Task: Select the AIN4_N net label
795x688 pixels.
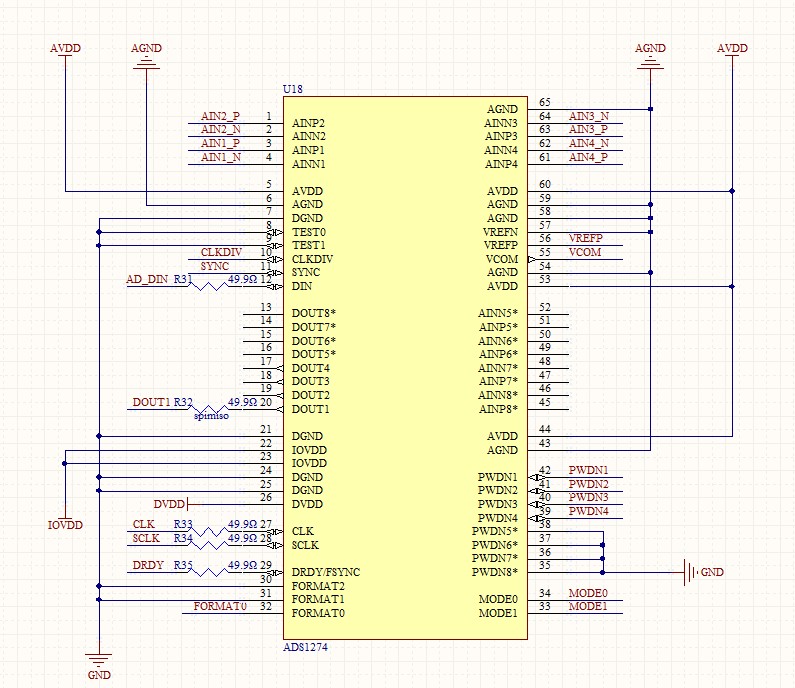Action: click(x=589, y=143)
